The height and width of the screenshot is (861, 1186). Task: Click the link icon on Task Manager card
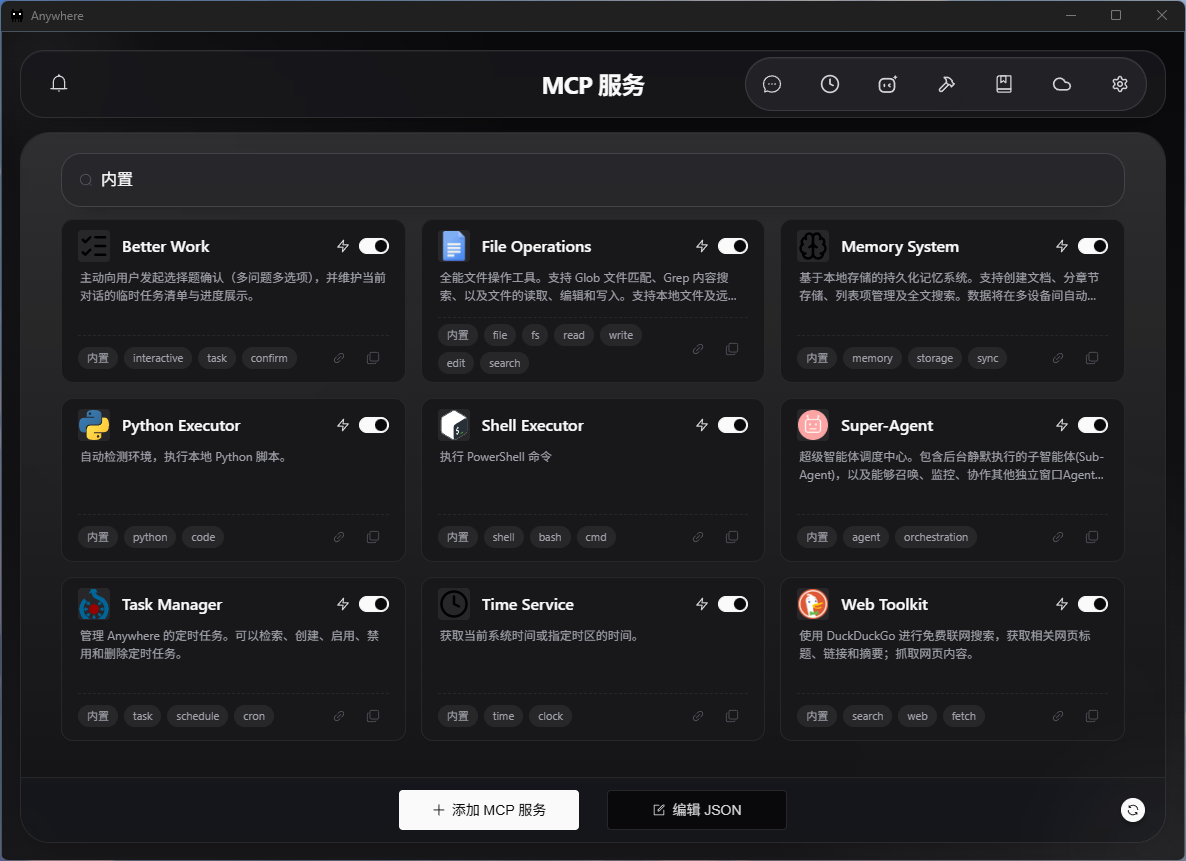tap(339, 716)
